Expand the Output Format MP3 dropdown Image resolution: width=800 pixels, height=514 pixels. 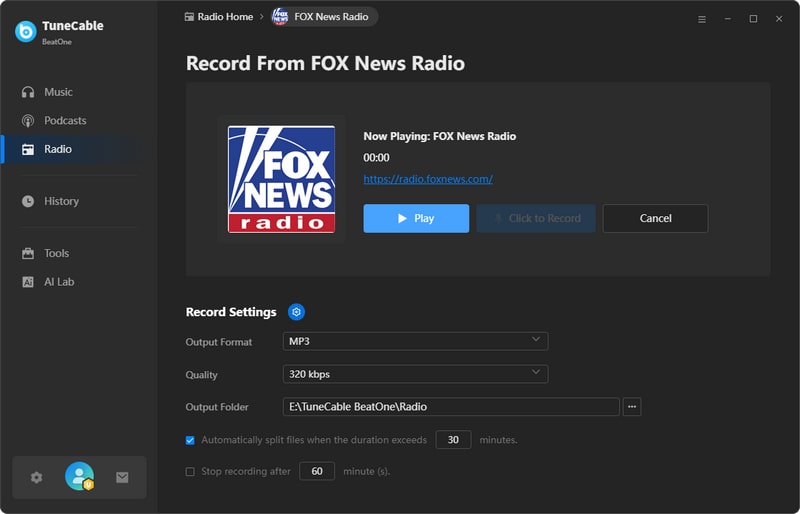coord(415,341)
